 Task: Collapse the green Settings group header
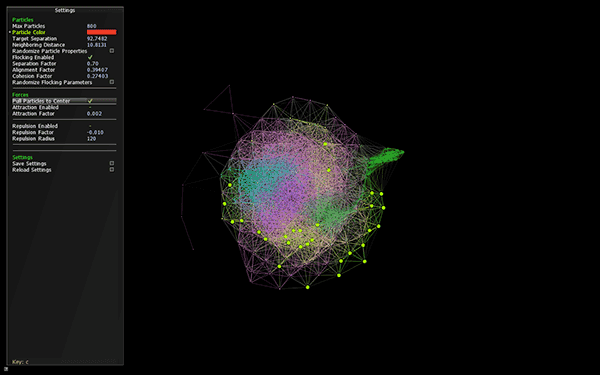tap(22, 157)
